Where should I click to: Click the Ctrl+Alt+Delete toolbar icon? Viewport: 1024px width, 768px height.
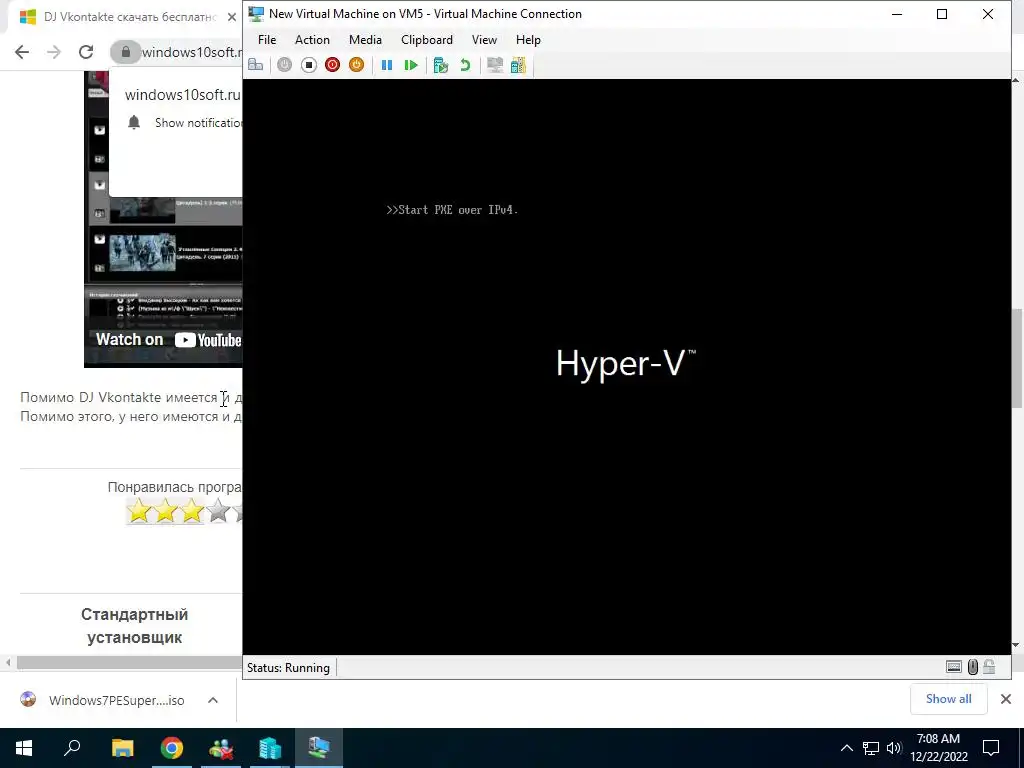click(x=255, y=65)
